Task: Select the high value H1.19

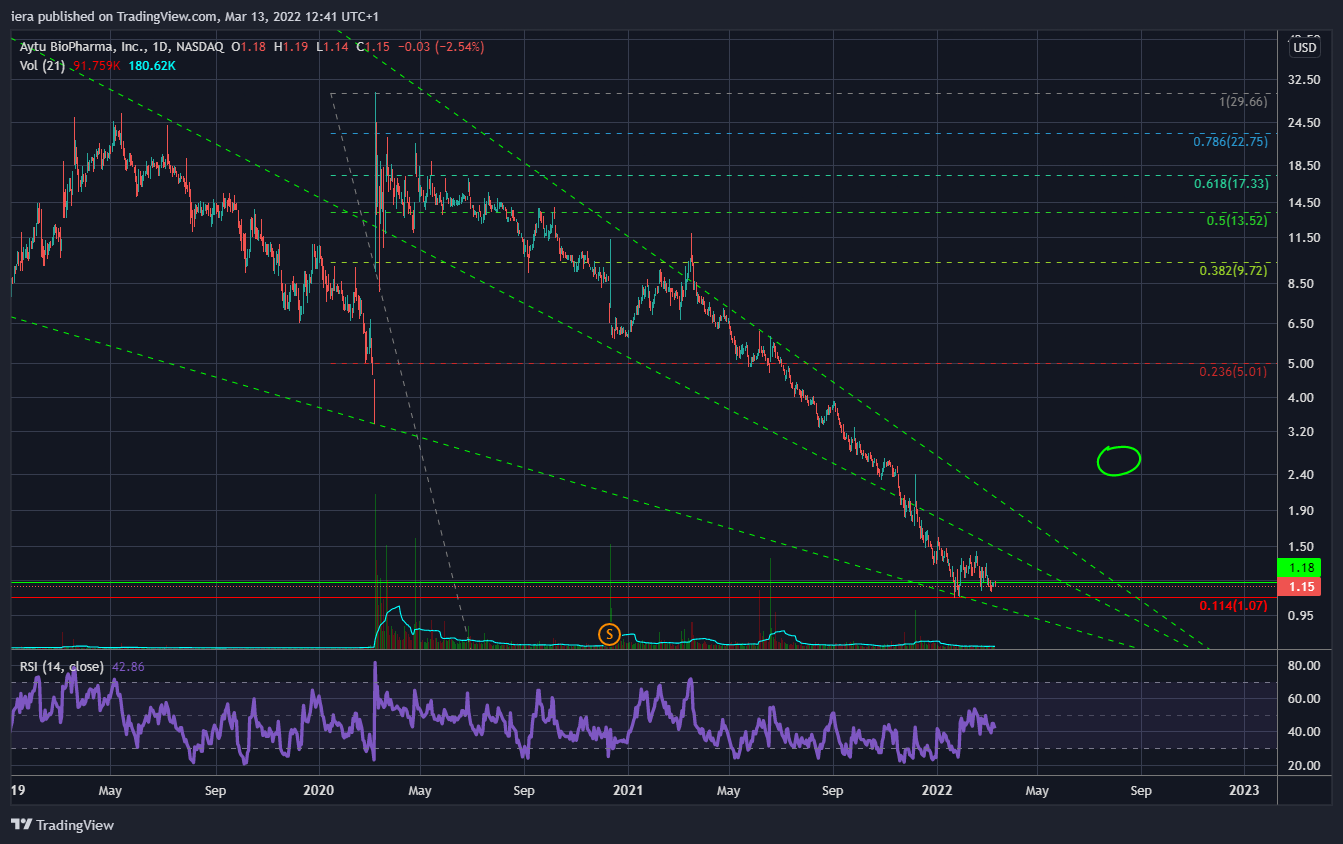Action: point(293,47)
